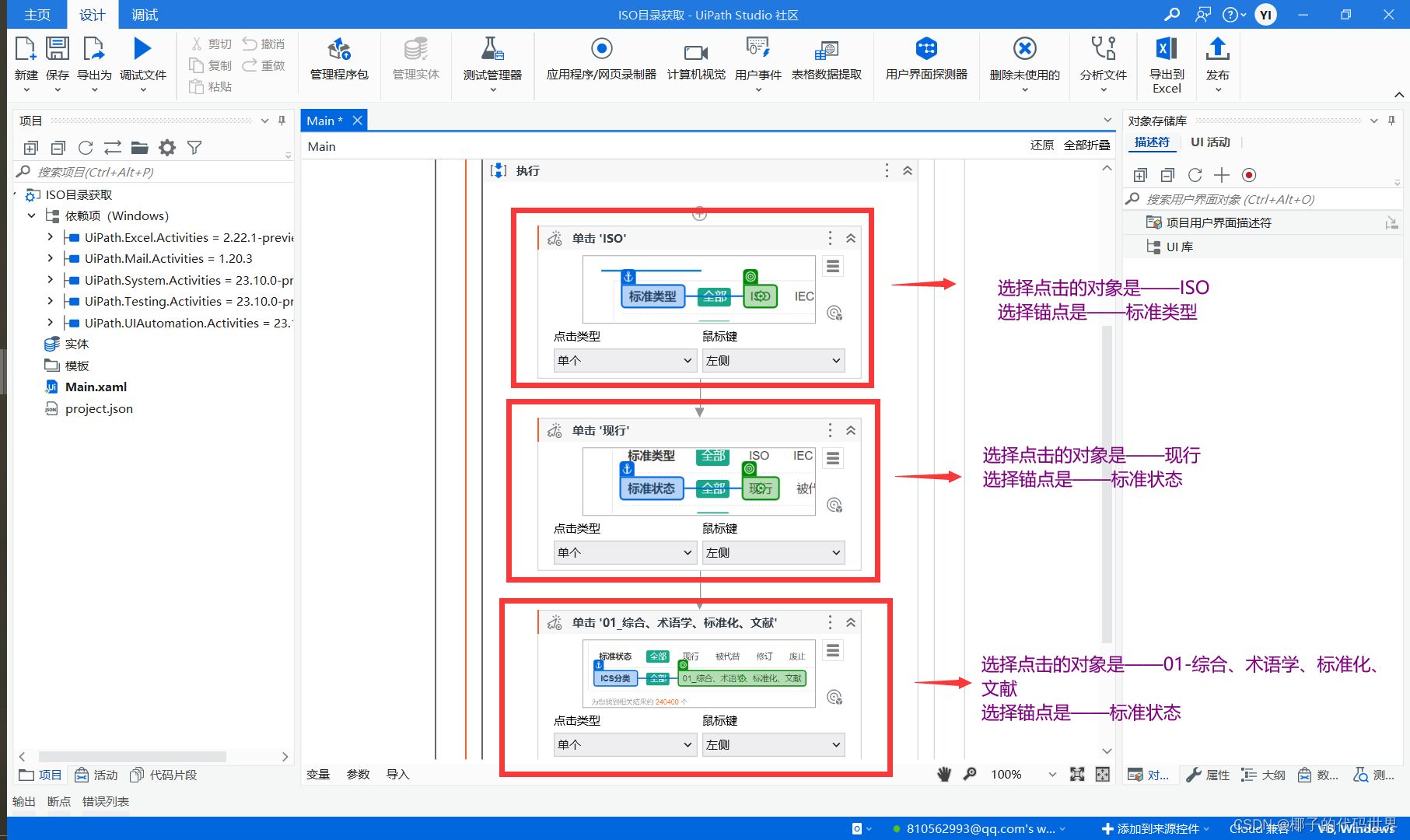Expand UiPath.Excel.Activities dependency
Viewport: 1410px width, 840px height.
pos(51,237)
